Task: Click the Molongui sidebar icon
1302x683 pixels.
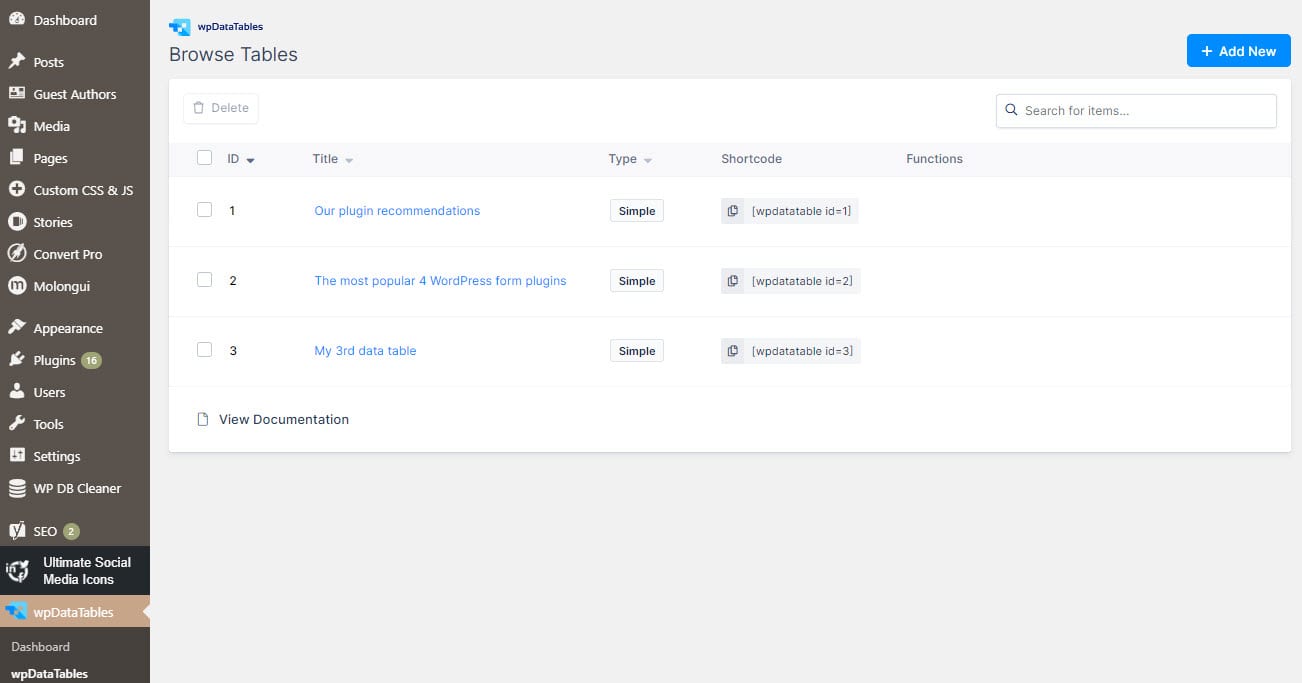Action: point(16,286)
